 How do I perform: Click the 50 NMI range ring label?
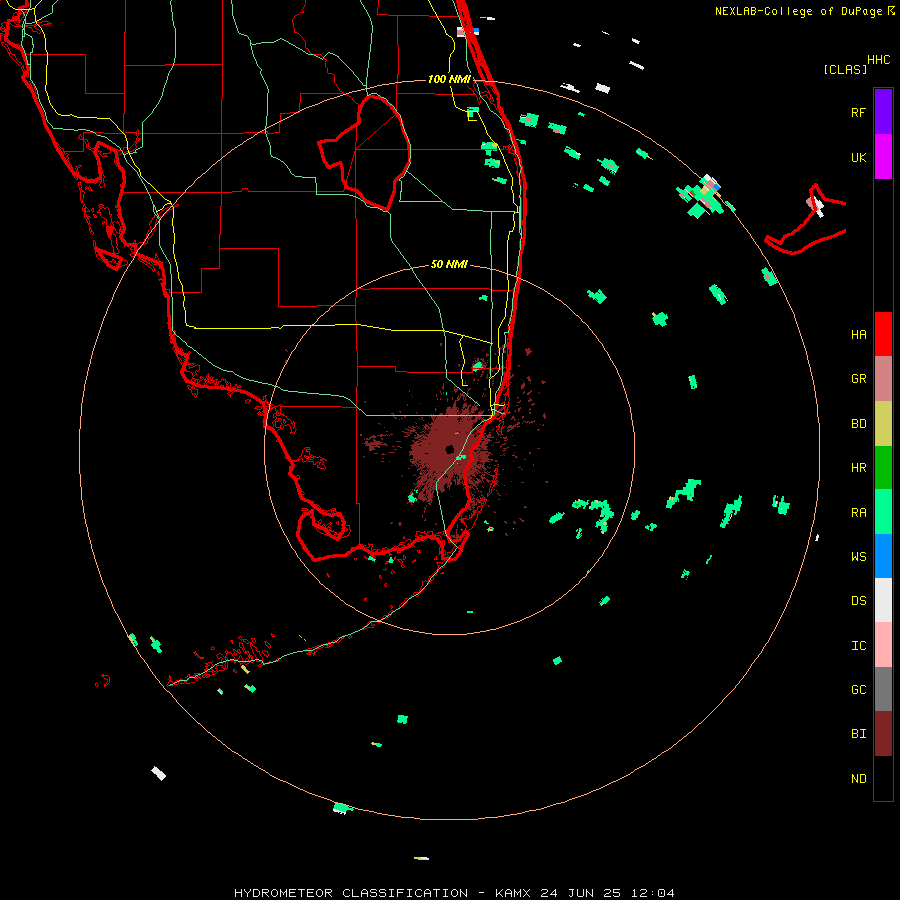(x=449, y=264)
